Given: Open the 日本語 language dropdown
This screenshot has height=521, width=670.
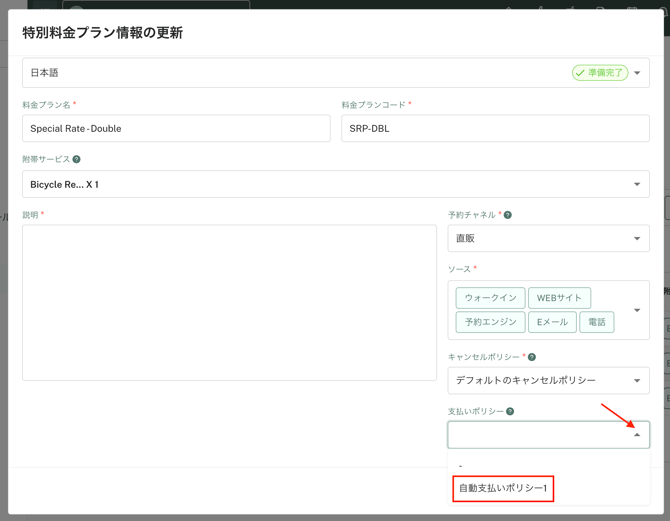Looking at the screenshot, I should [637, 73].
